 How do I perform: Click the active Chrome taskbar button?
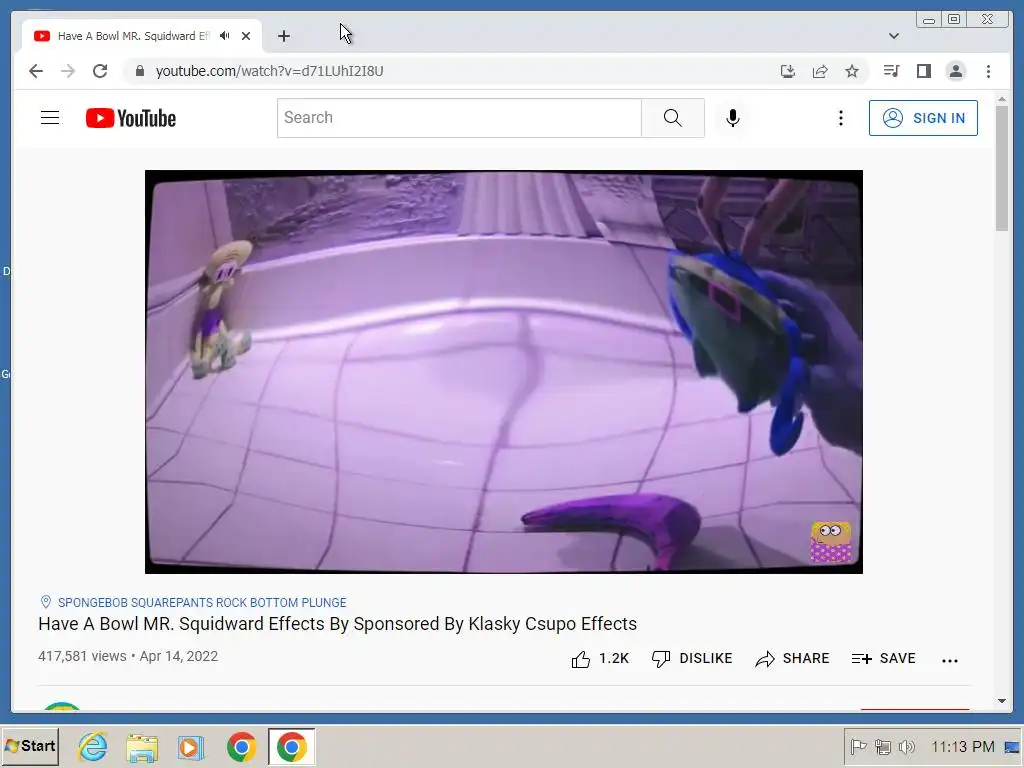[x=291, y=747]
